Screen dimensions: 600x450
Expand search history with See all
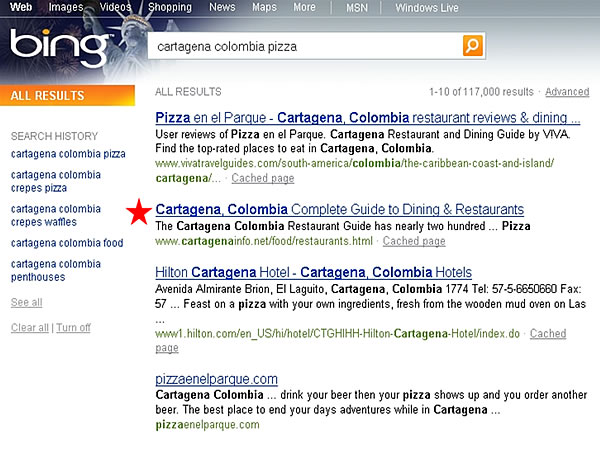point(26,302)
